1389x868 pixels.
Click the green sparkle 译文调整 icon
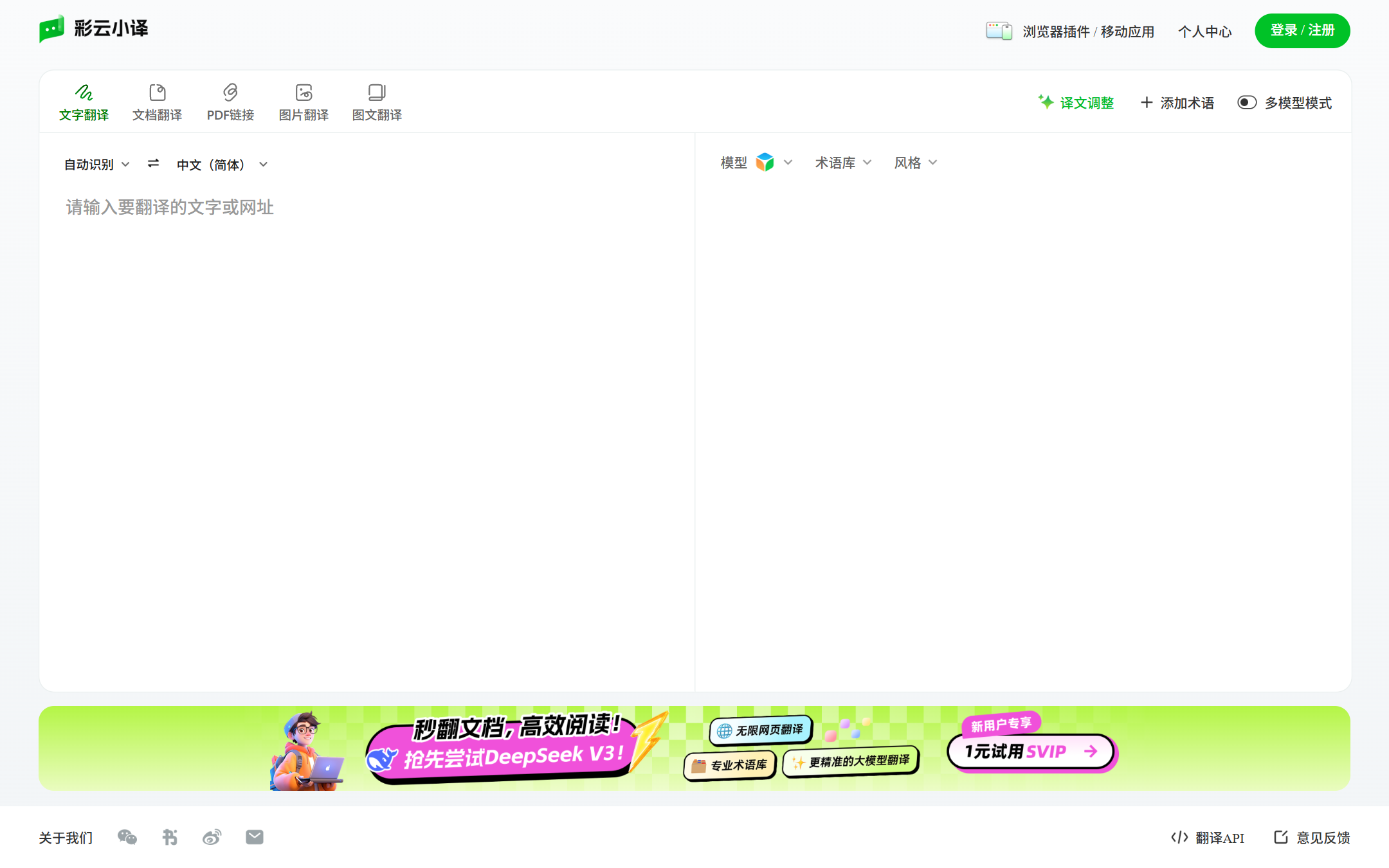(x=1046, y=102)
